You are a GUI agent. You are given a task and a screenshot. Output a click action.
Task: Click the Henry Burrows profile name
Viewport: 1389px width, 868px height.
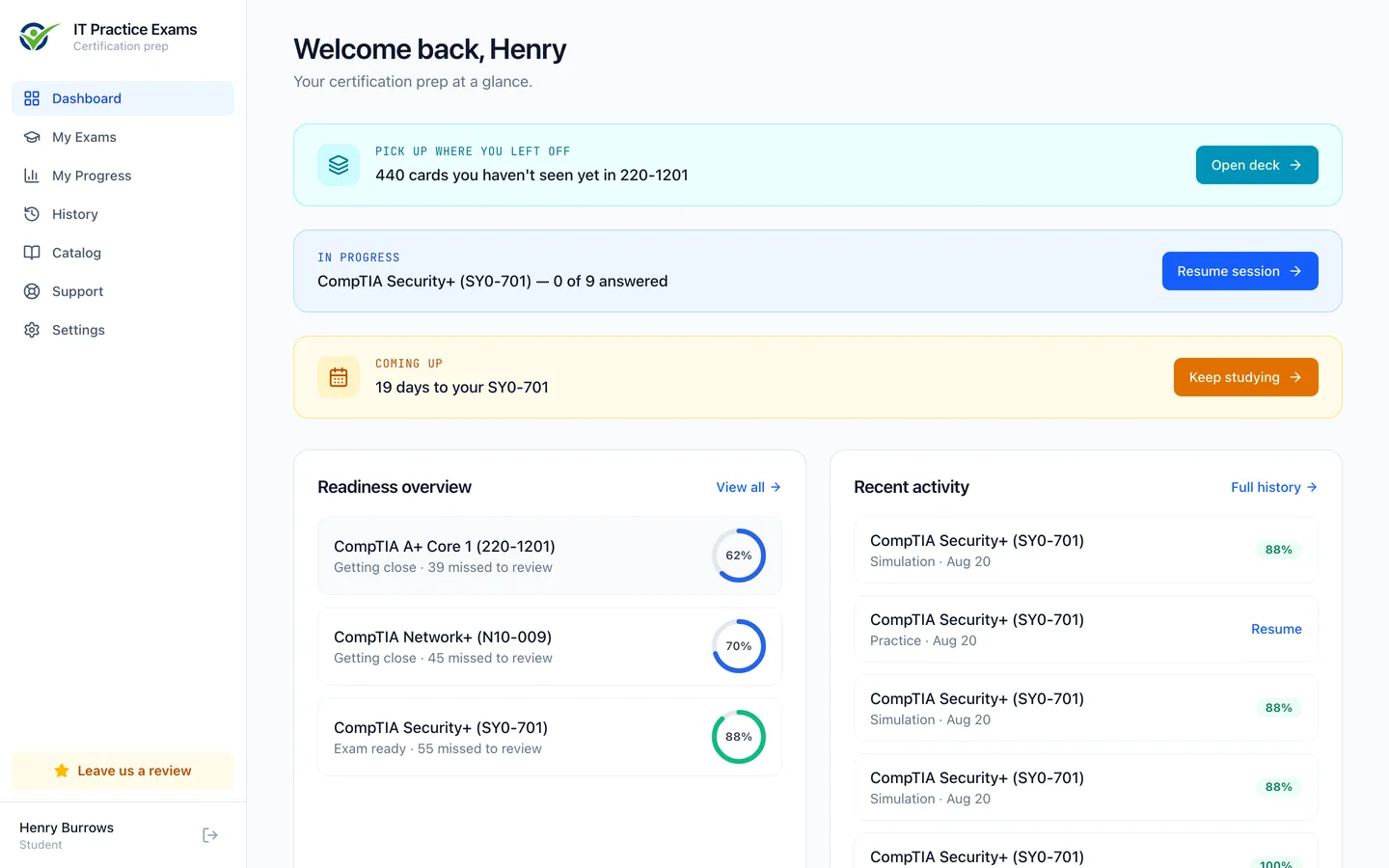point(67,827)
